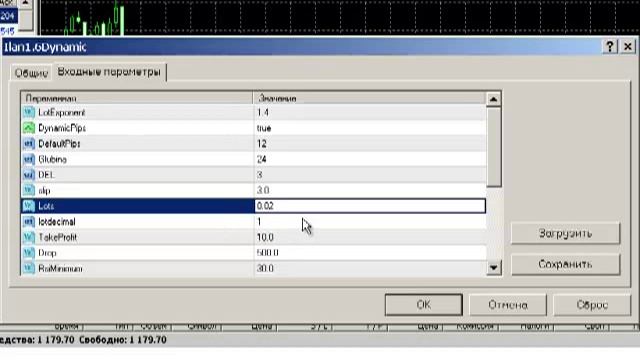Click DEL value 3

tap(260, 175)
